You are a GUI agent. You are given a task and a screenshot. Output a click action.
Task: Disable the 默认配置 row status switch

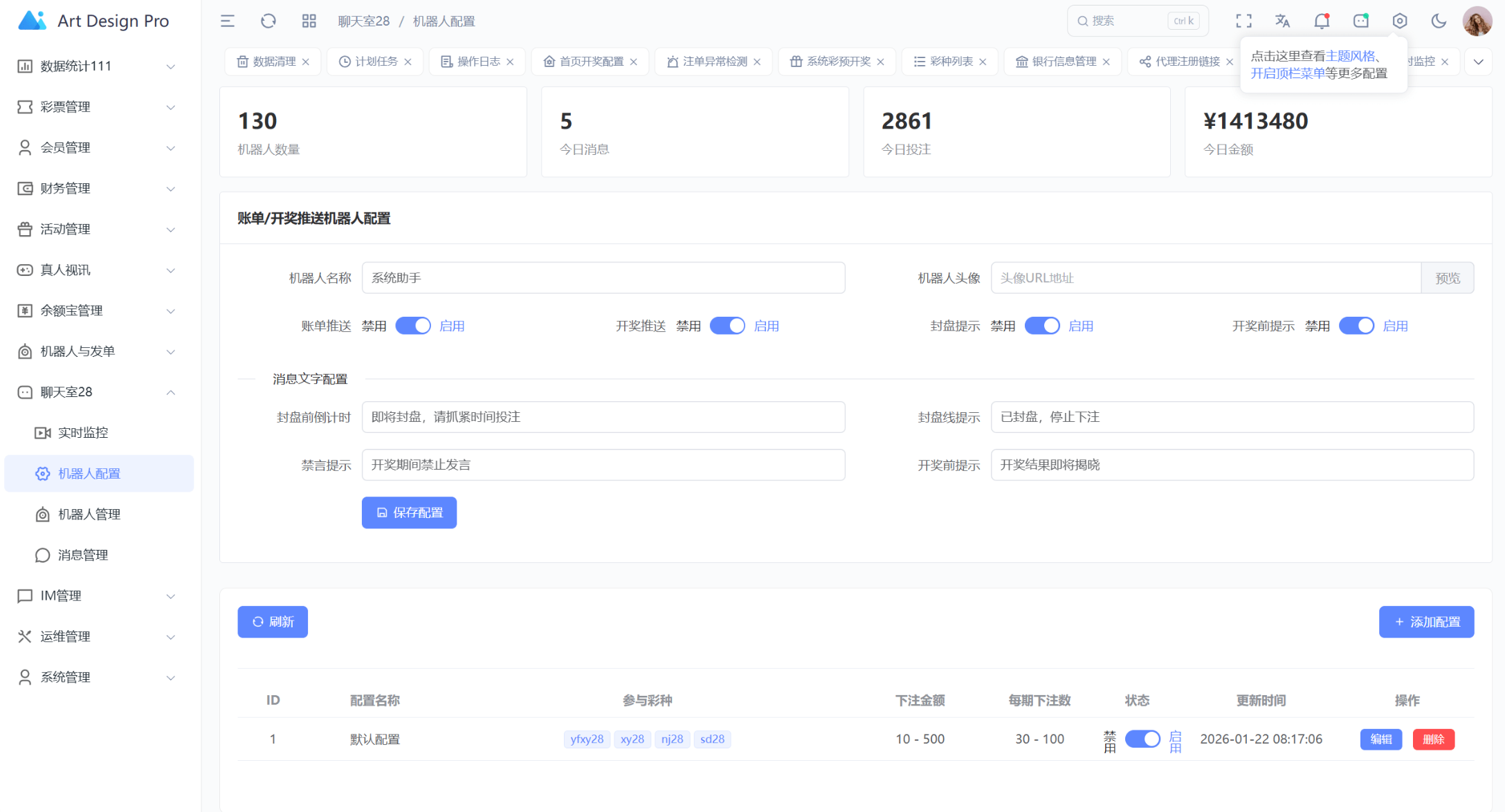tap(1142, 739)
